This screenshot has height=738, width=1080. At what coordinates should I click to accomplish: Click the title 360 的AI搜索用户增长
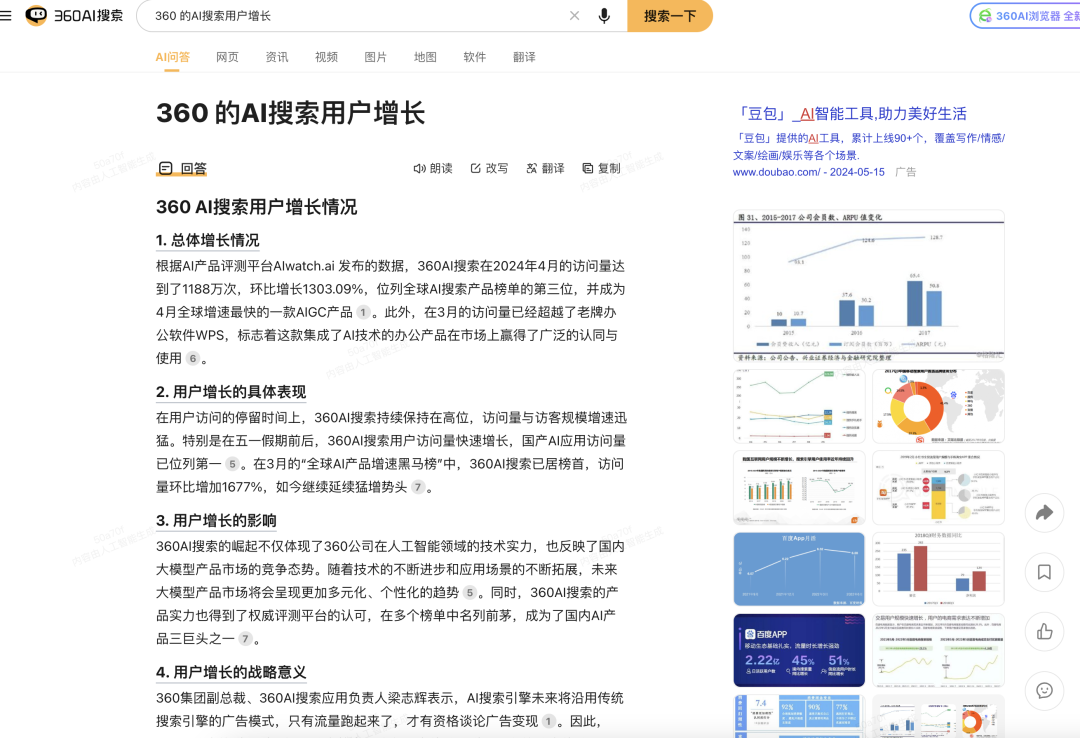click(291, 113)
